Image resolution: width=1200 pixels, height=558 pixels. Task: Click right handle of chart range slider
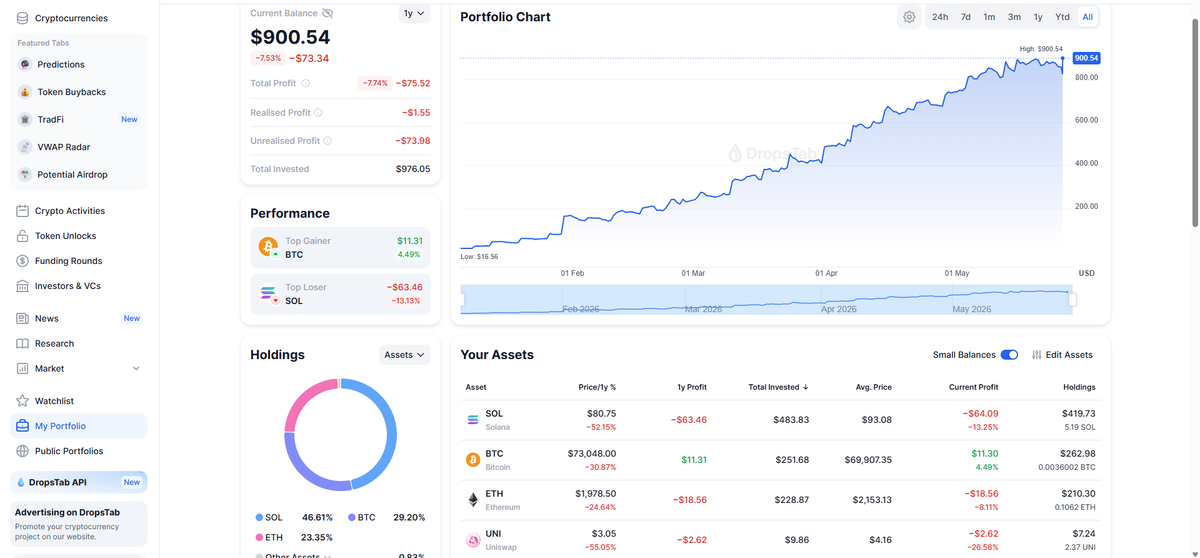(x=1073, y=299)
